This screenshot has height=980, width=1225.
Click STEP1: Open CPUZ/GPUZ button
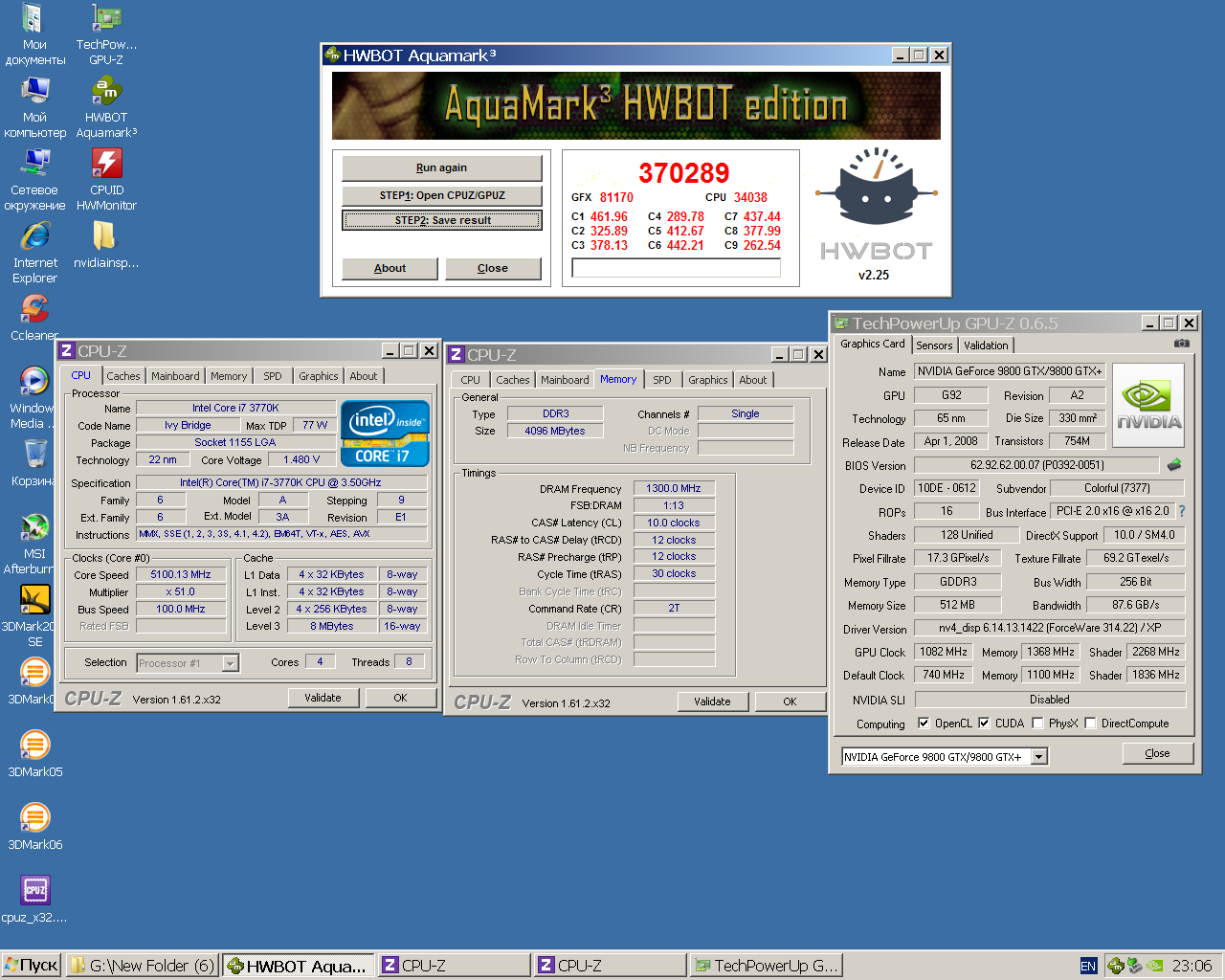442,195
